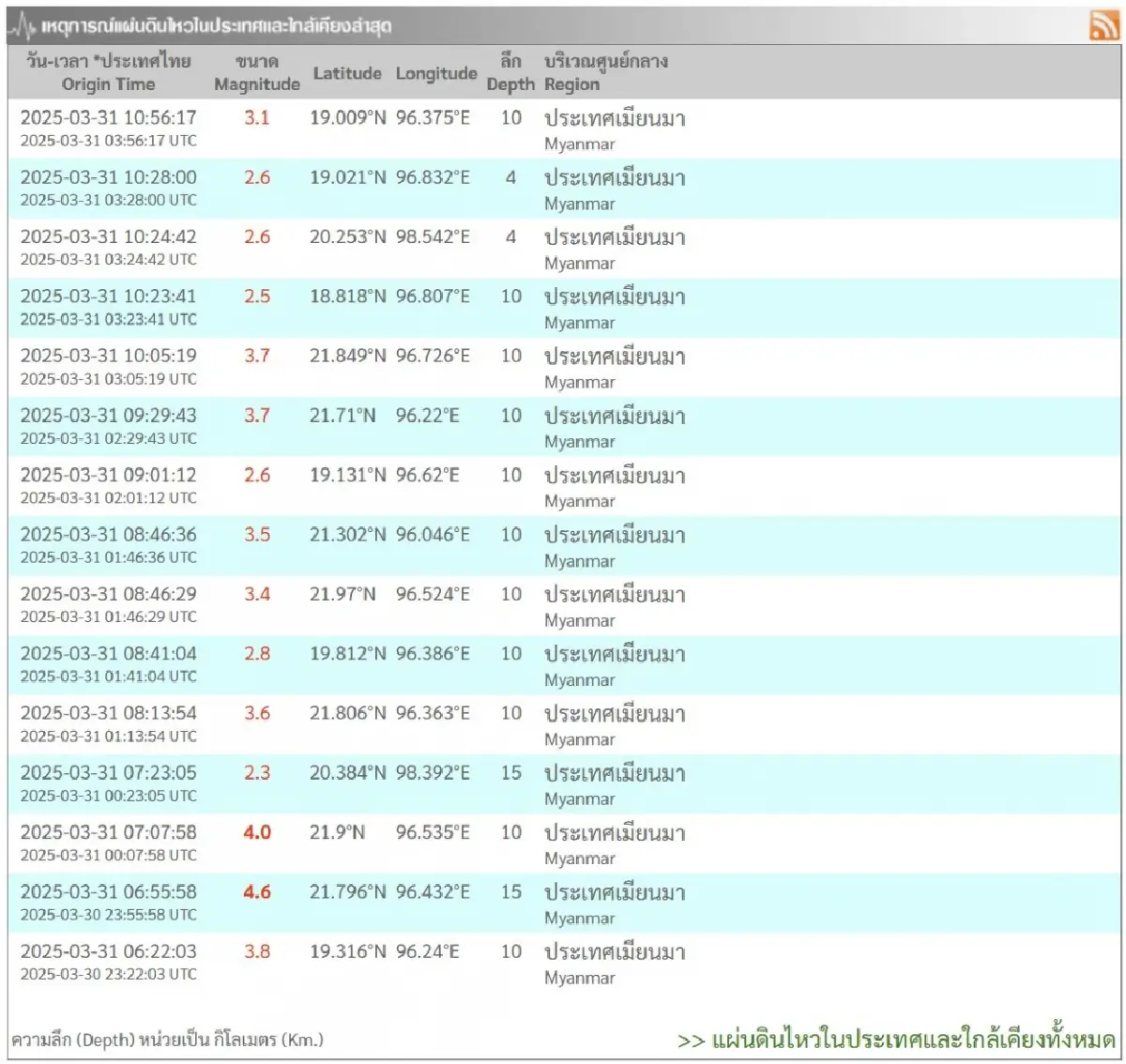Click the 2025-03-31 06:22:03 event time
1126x1064 pixels.
click(109, 951)
